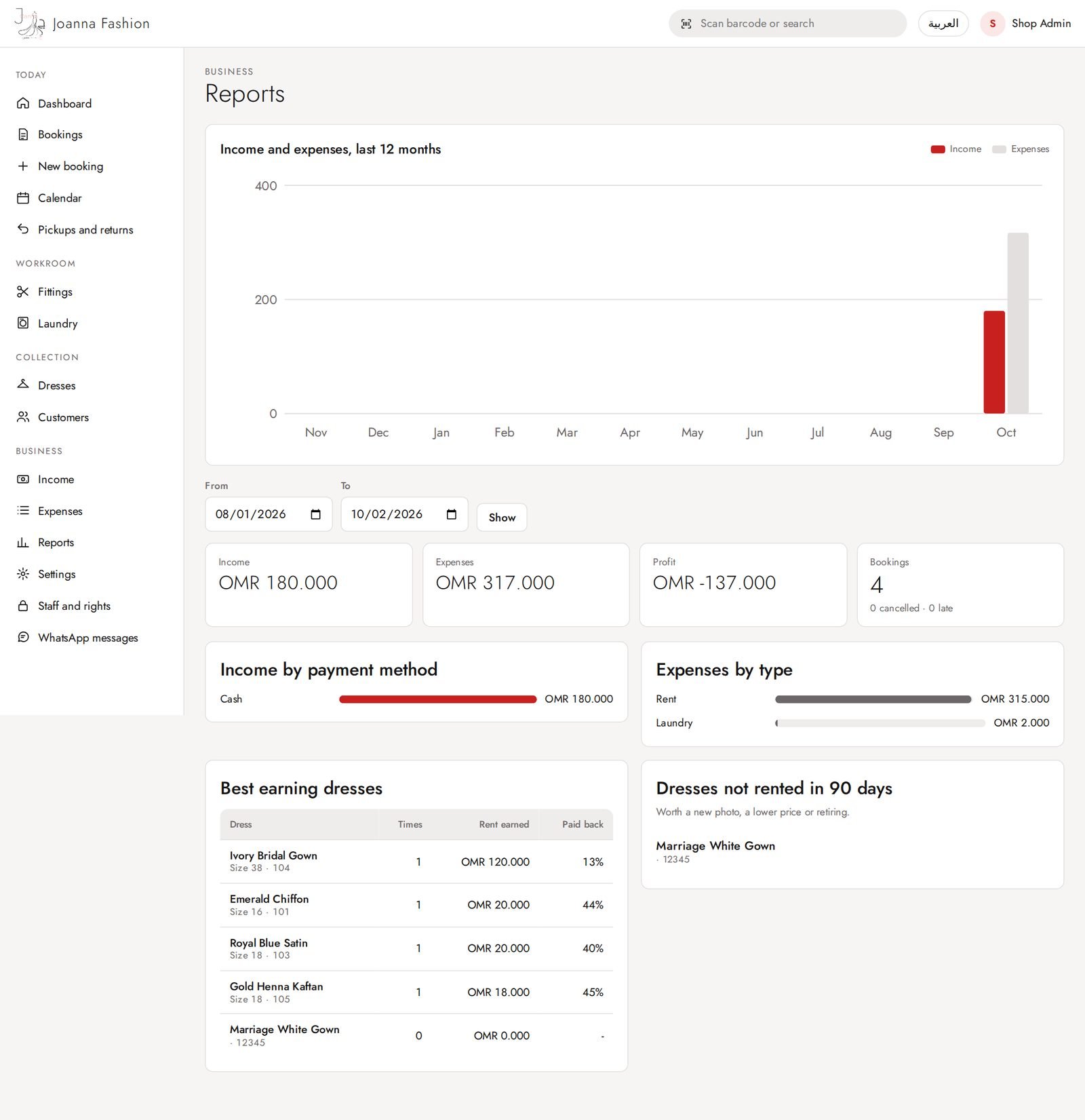Open the Shop Admin user menu
The image size is (1085, 1120).
(1026, 24)
